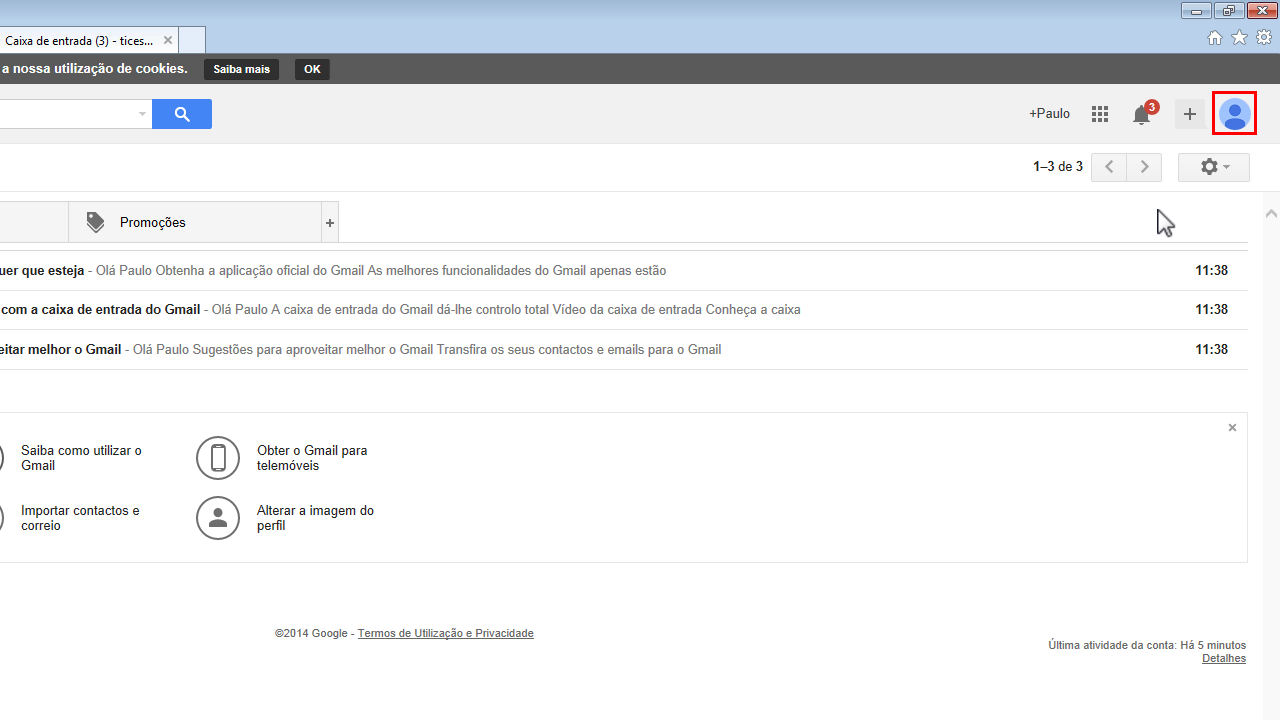Open the browser tools gear
1280x720 pixels.
point(1264,38)
